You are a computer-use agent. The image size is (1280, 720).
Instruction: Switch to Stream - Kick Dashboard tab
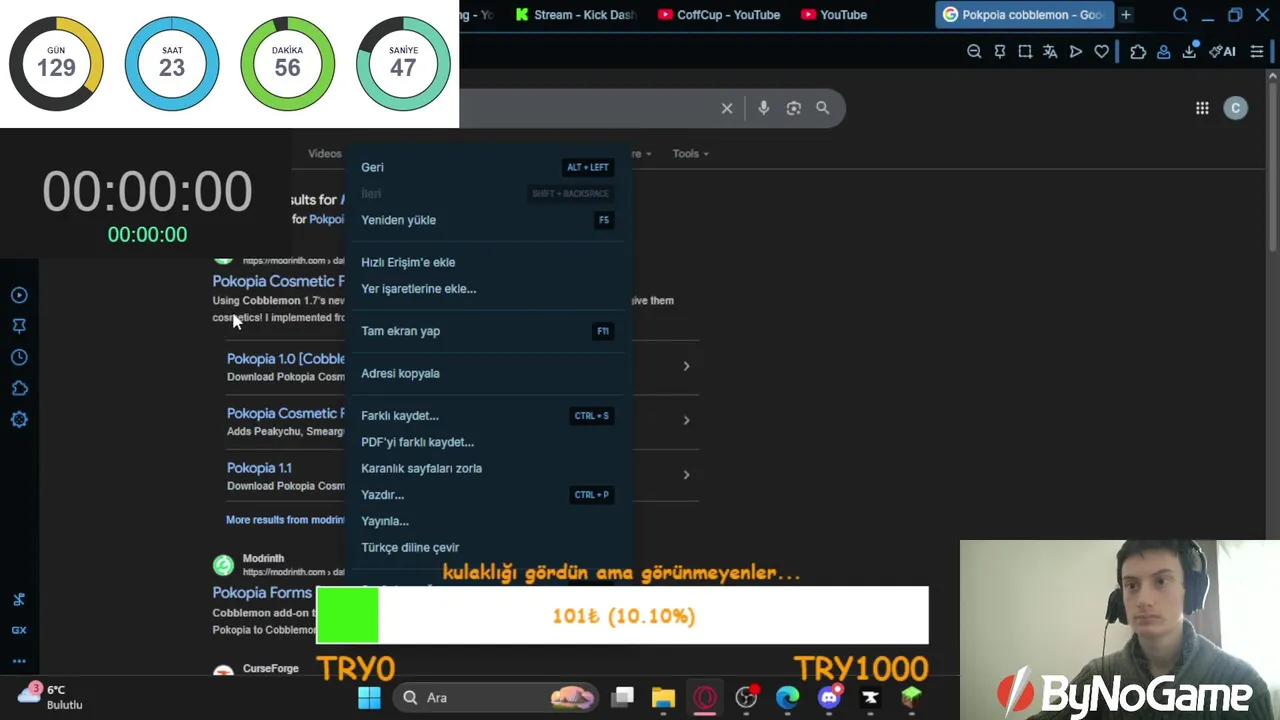tap(577, 15)
